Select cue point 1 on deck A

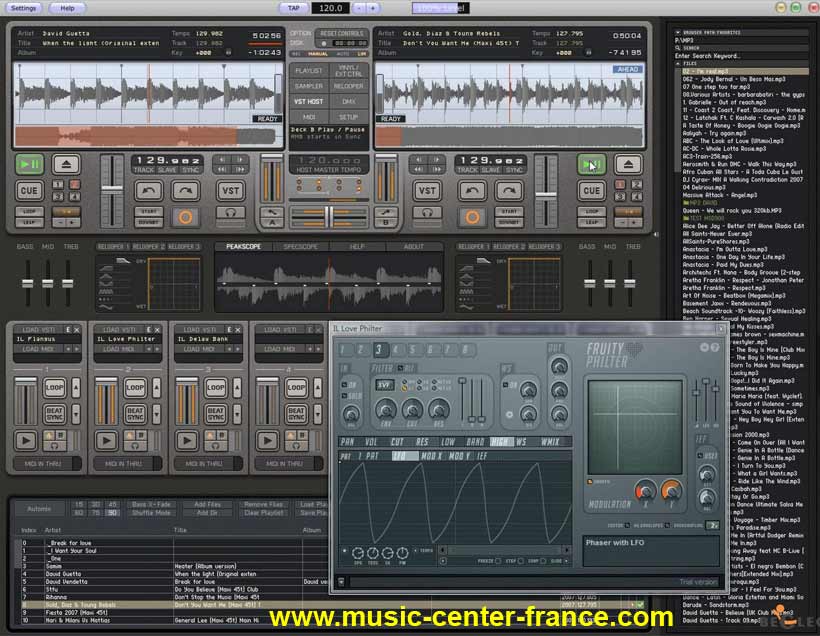[58, 184]
